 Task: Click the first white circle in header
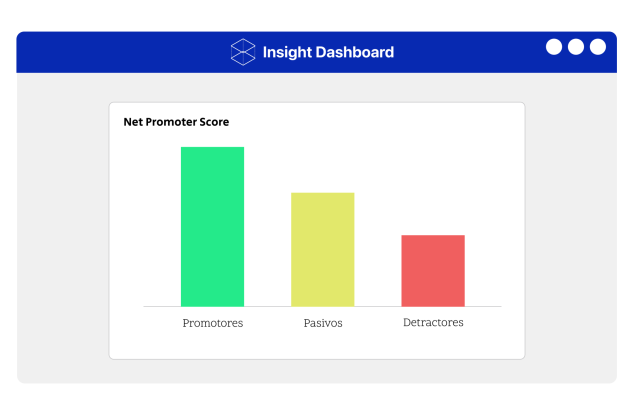[x=554, y=47]
